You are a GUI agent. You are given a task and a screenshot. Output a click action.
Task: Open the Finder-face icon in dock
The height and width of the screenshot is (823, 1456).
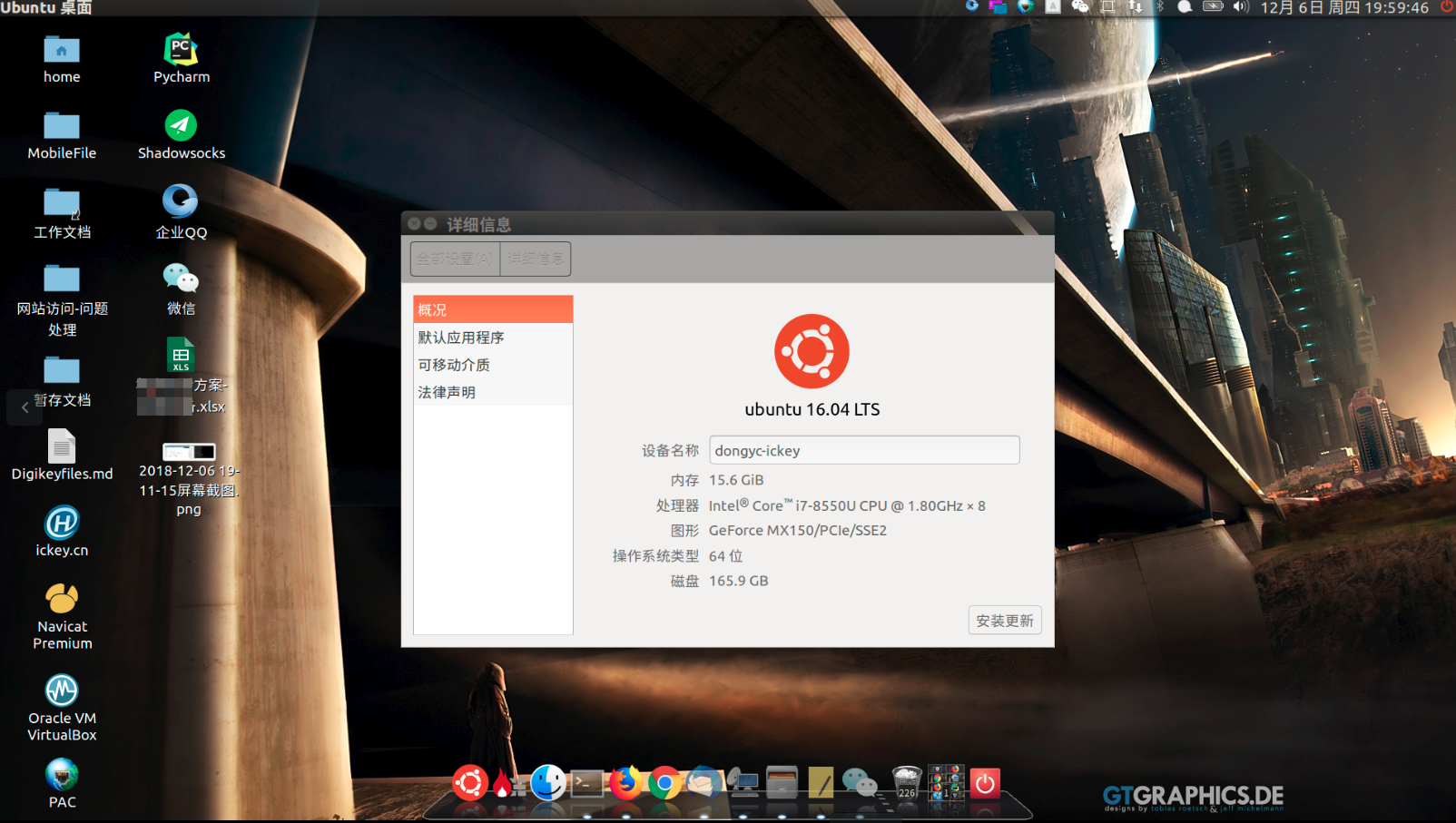coord(548,782)
